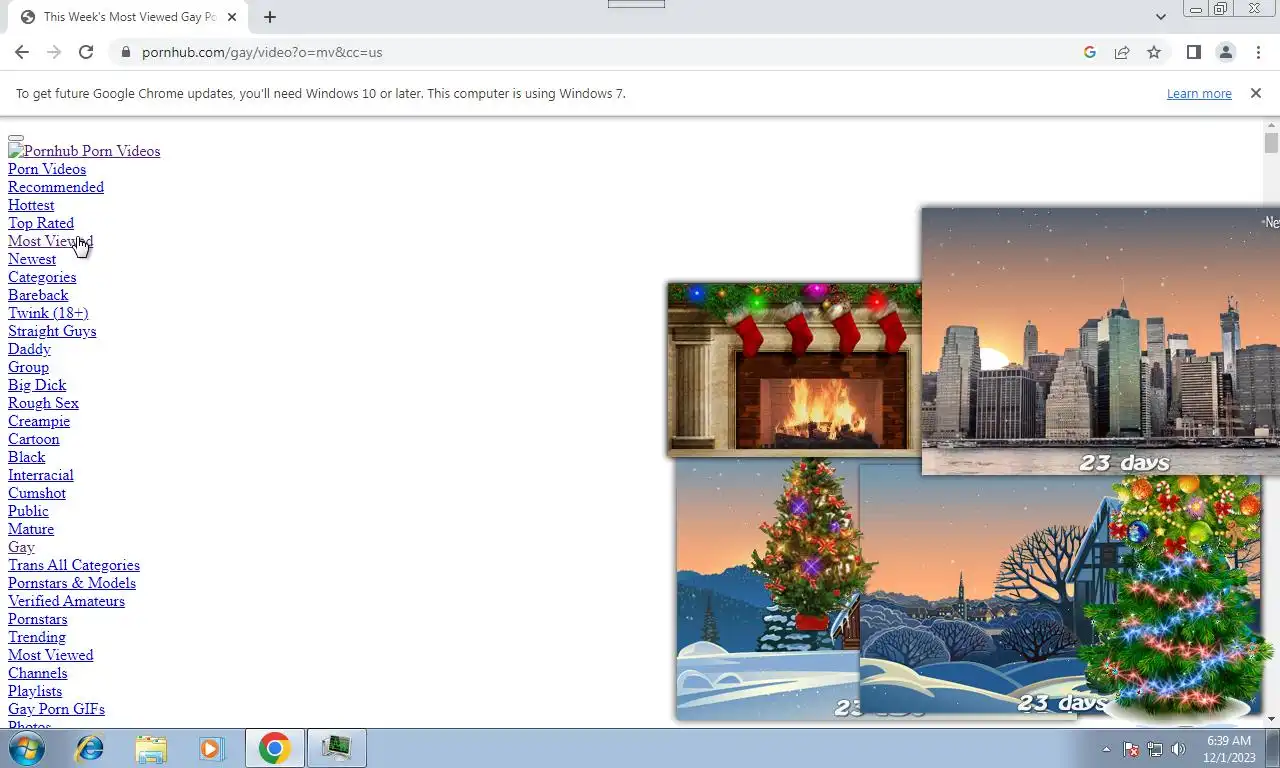Open the network tray icon

(x=1155, y=749)
